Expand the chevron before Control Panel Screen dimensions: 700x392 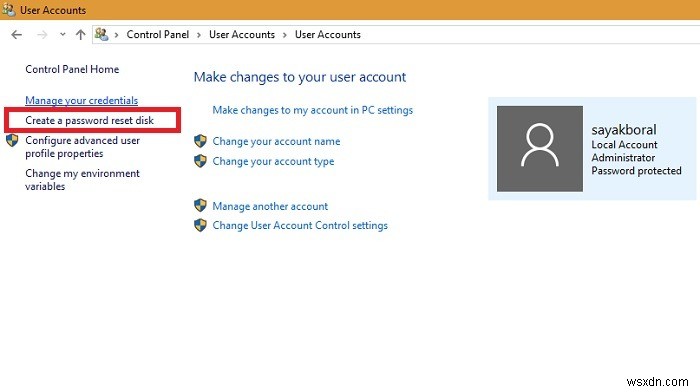tap(116, 35)
